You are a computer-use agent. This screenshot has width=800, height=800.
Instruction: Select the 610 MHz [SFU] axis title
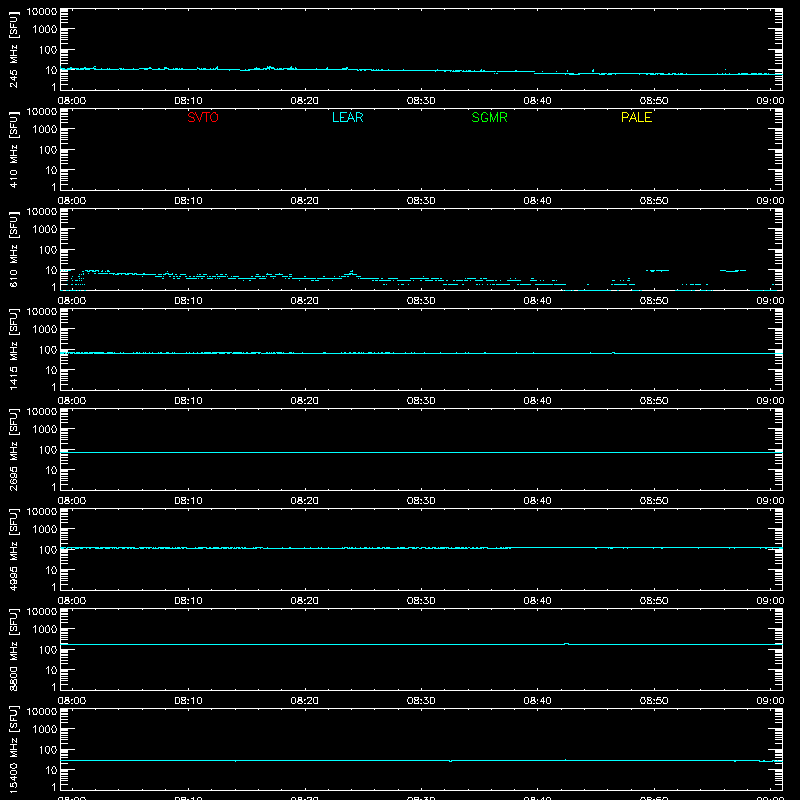(14, 249)
